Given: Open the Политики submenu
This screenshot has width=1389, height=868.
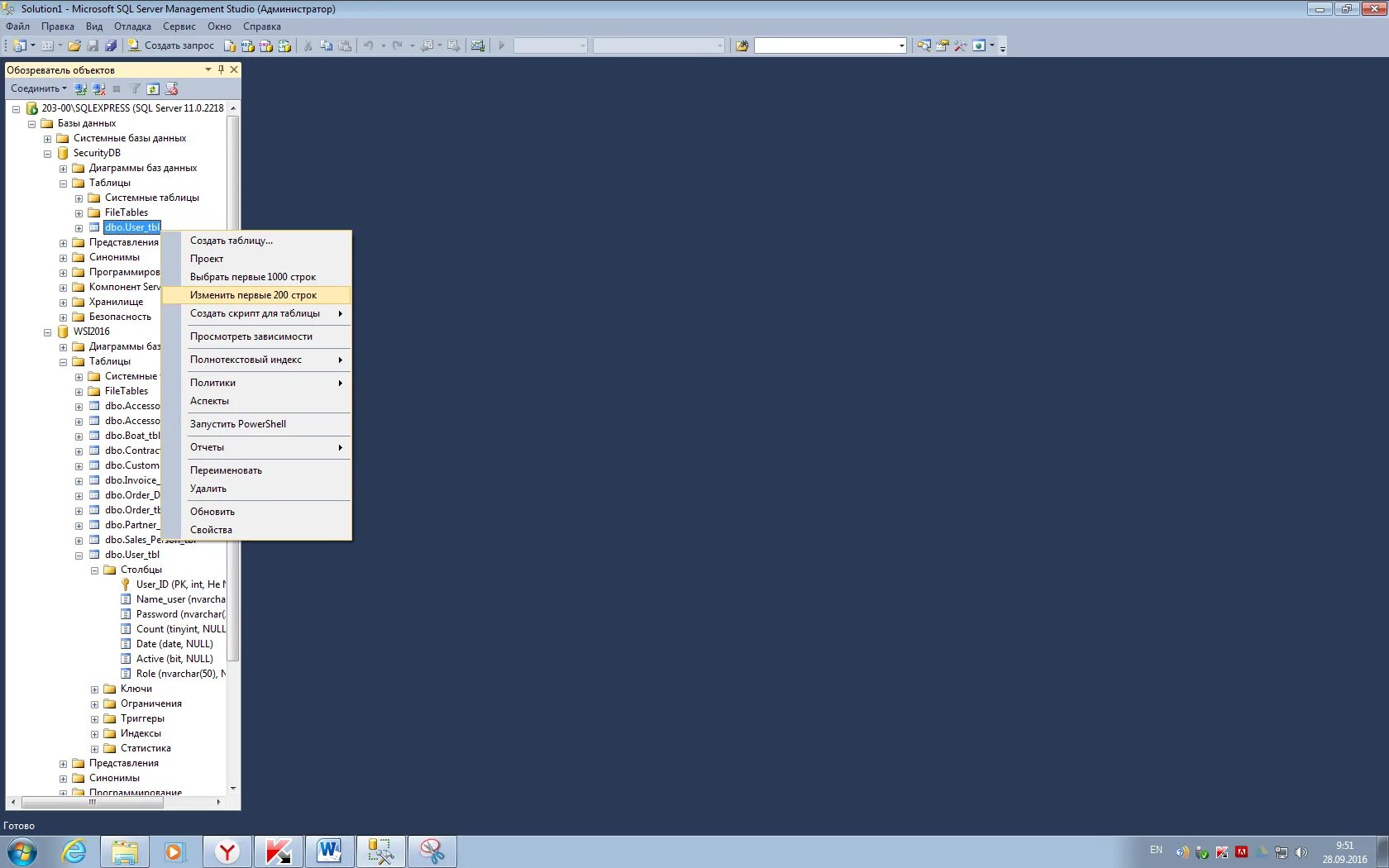Looking at the screenshot, I should [256, 383].
